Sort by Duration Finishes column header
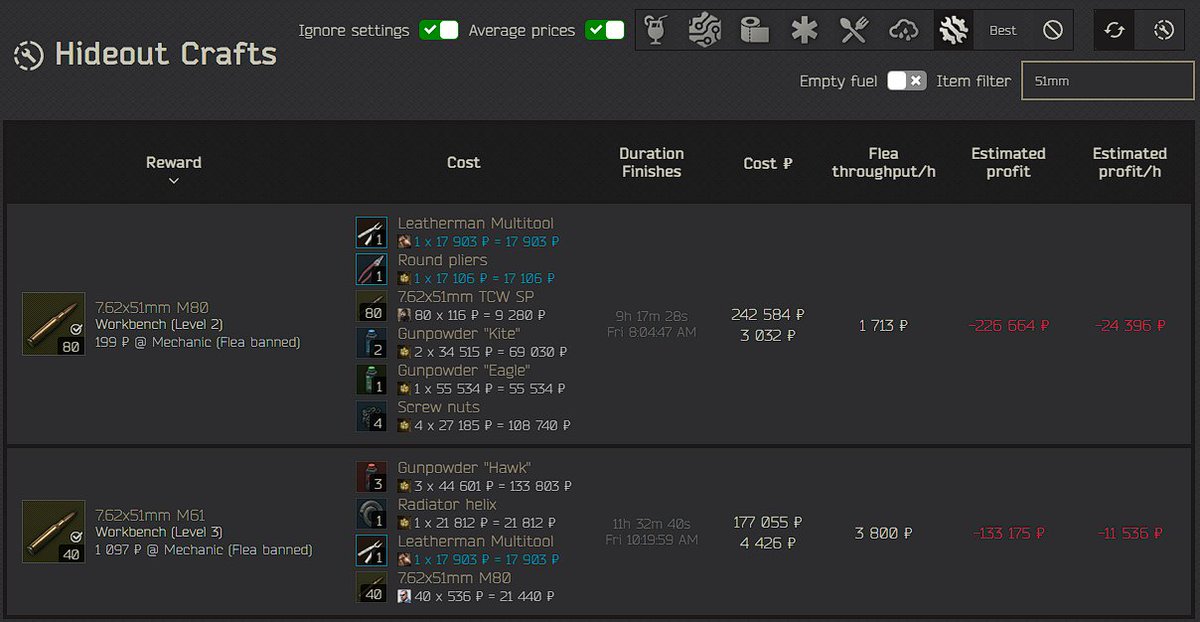 tap(652, 162)
